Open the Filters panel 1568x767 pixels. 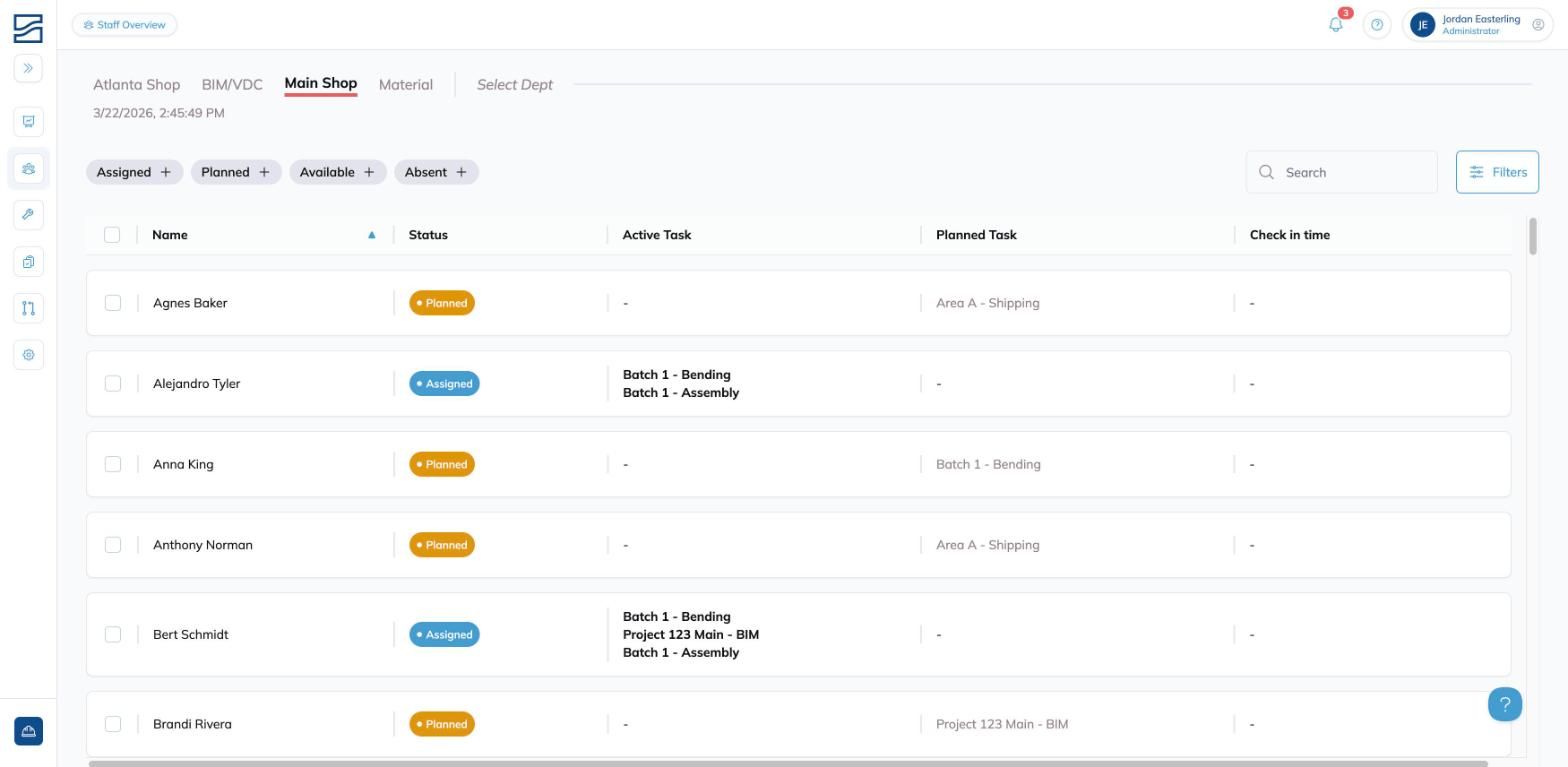click(x=1497, y=172)
